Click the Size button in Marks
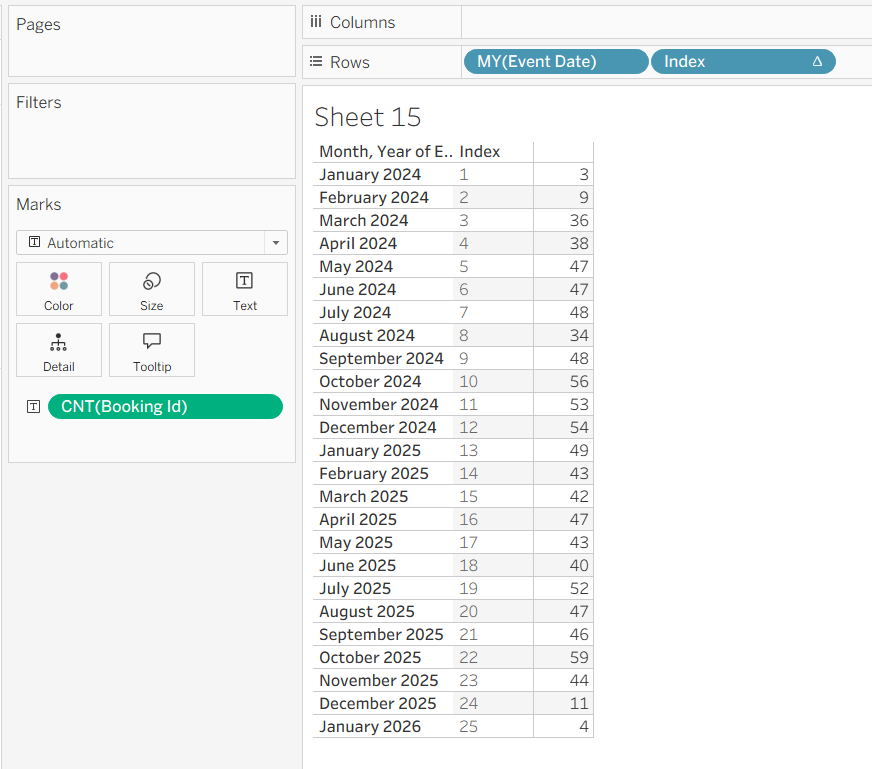This screenshot has width=872, height=769. coord(152,289)
